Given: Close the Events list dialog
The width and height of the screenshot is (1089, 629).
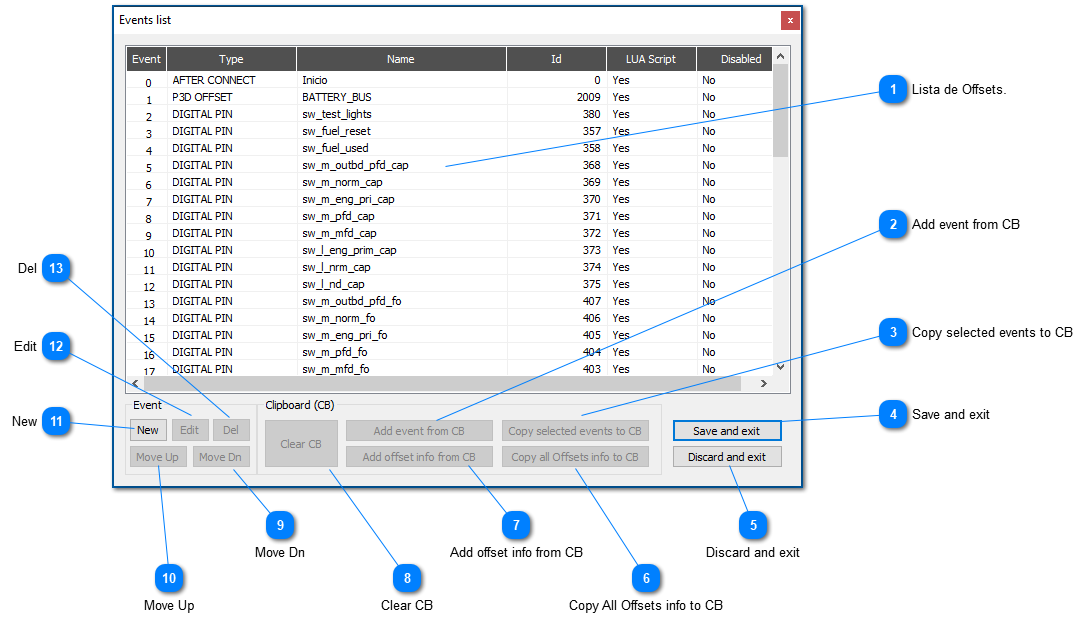Looking at the screenshot, I should 790,20.
